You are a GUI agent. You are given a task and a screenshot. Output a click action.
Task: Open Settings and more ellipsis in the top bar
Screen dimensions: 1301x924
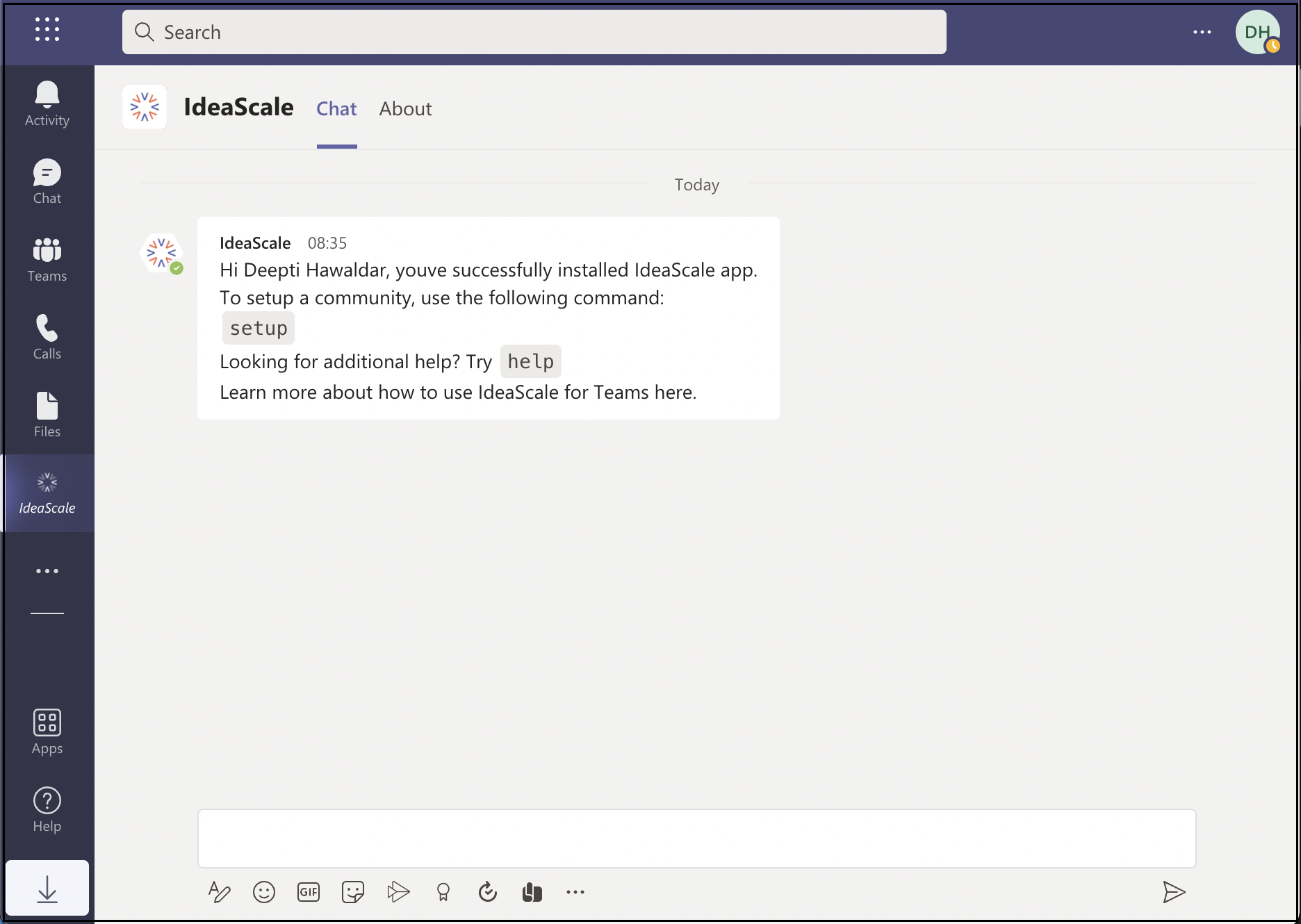1202,32
